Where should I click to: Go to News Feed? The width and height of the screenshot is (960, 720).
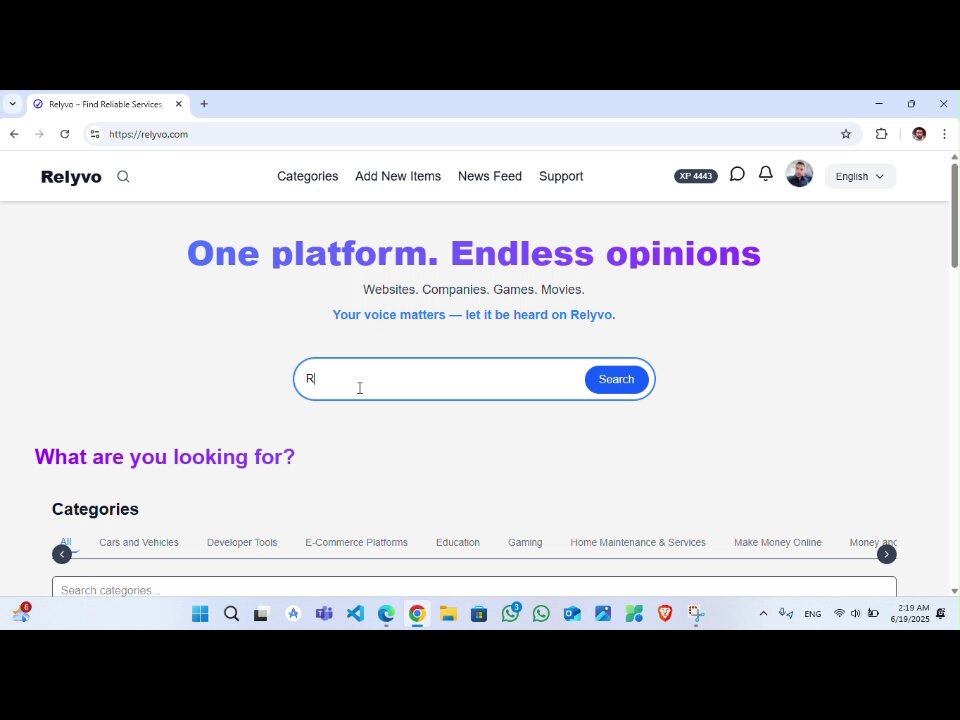(x=490, y=176)
